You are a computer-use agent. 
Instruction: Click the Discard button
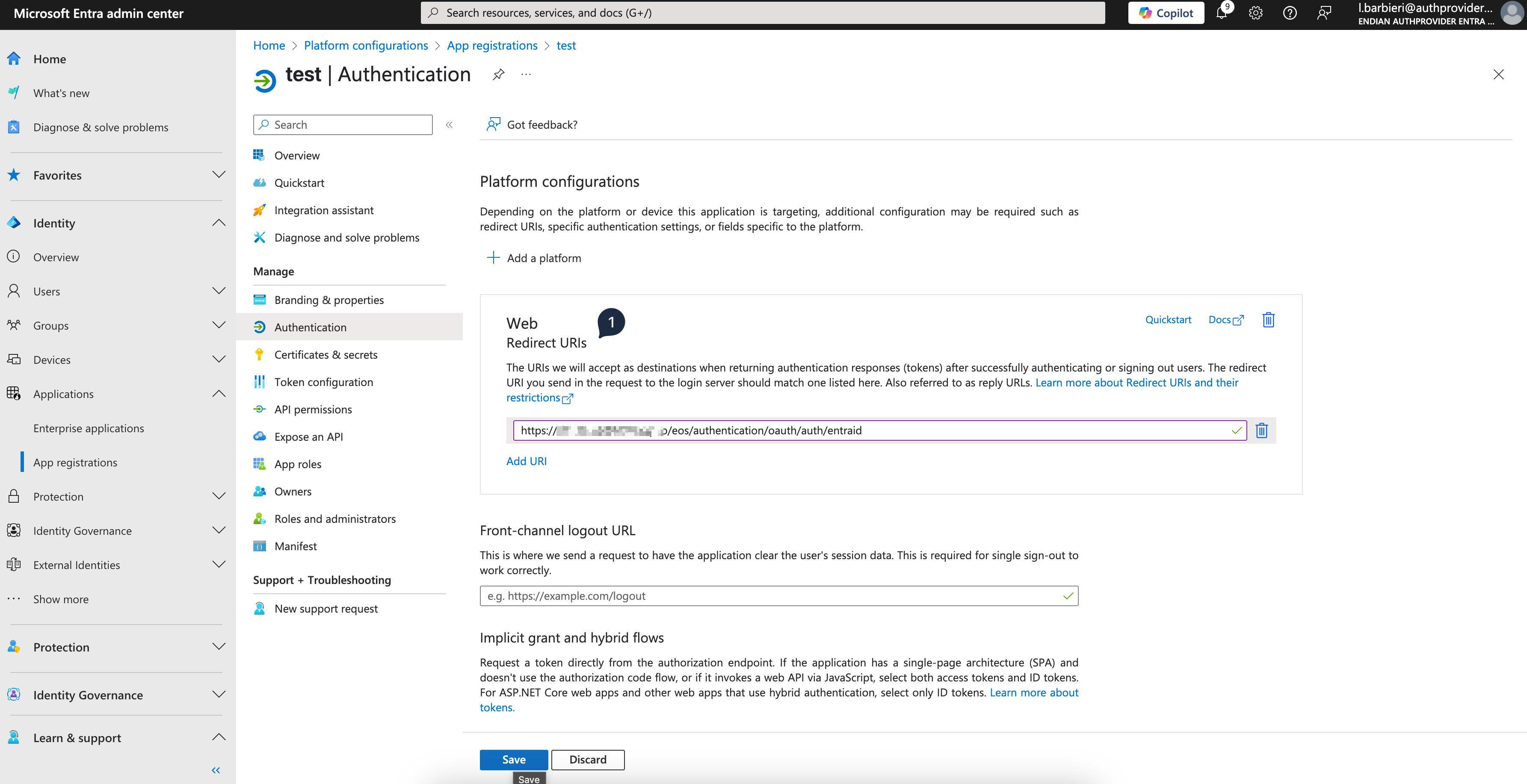tap(587, 760)
